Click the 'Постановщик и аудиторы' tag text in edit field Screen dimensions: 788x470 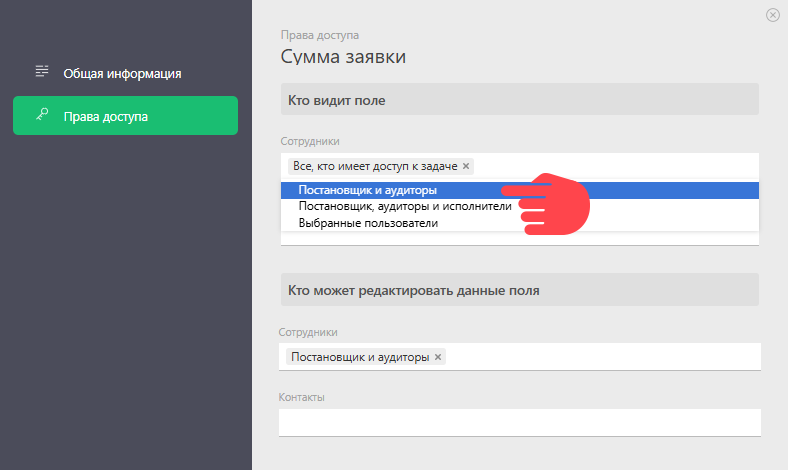(360, 357)
